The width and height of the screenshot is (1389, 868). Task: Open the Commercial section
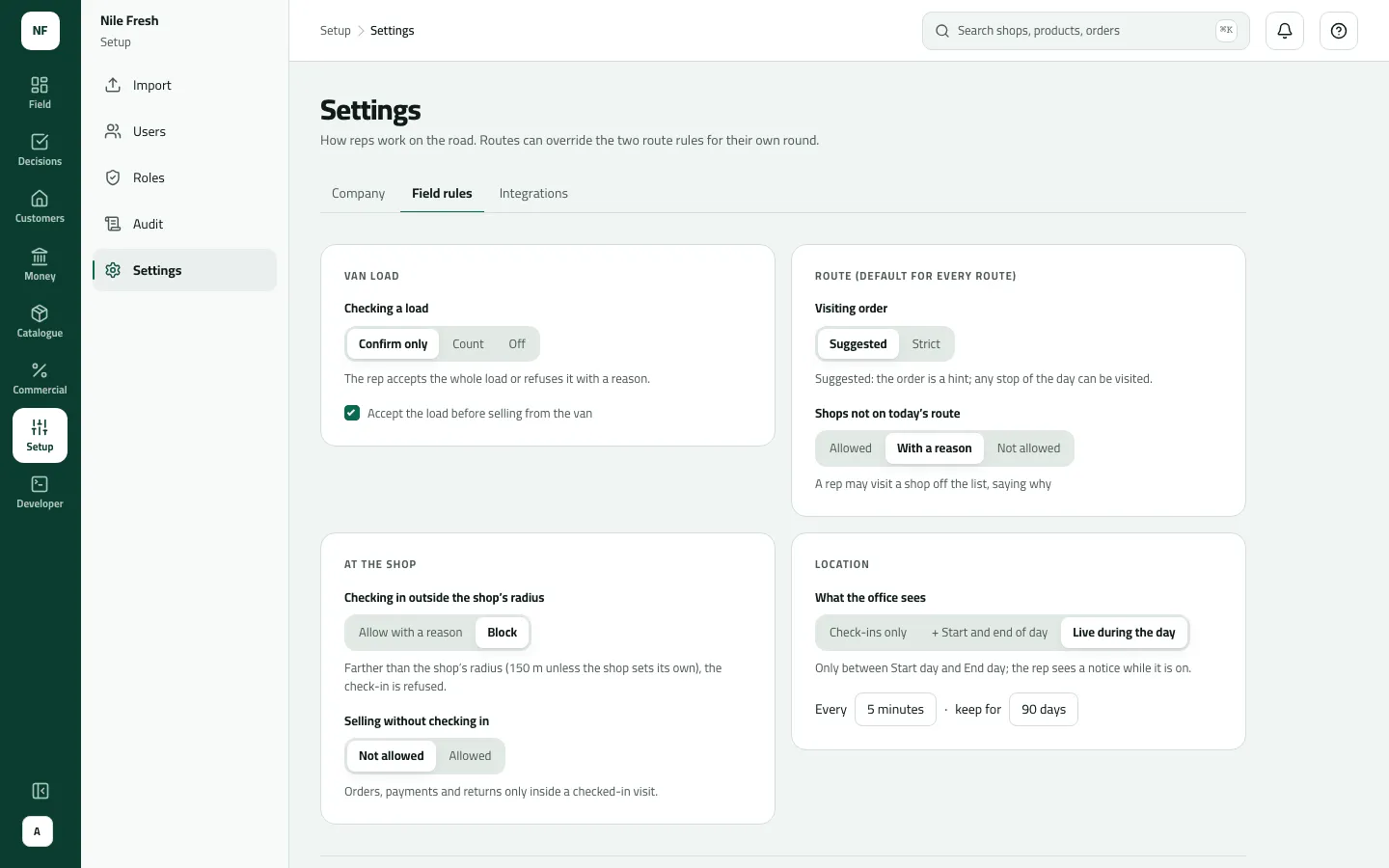pyautogui.click(x=40, y=378)
